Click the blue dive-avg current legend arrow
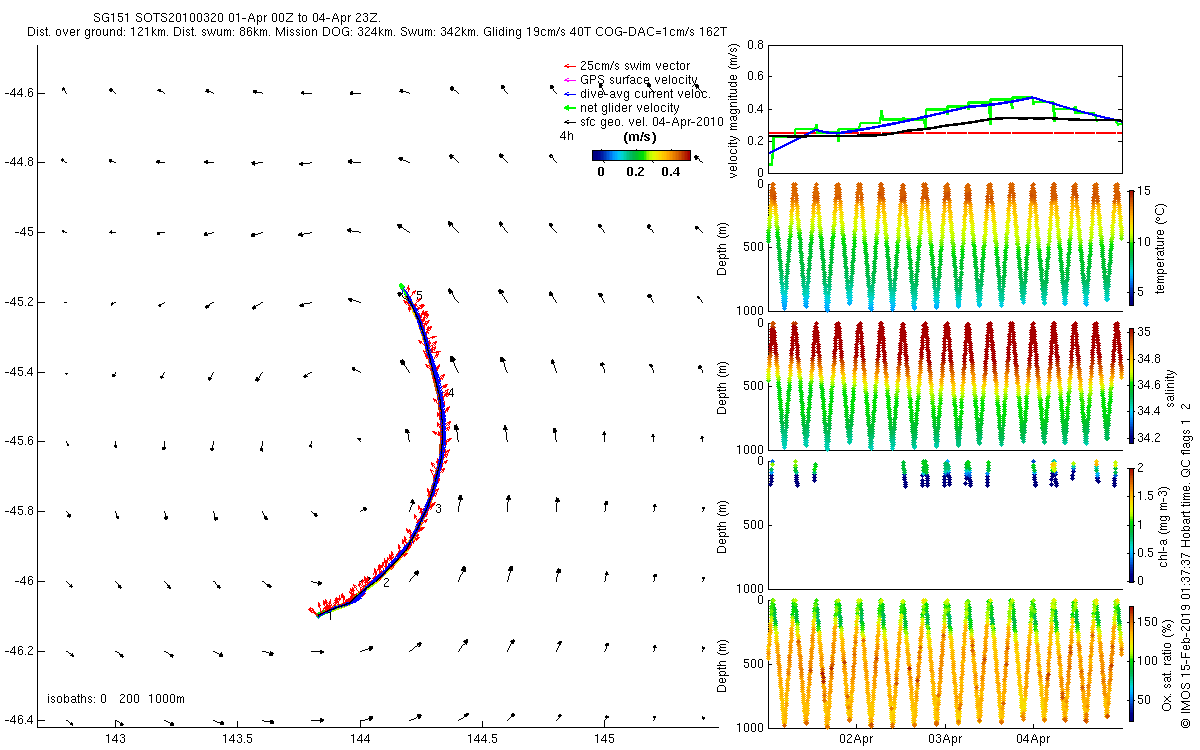 pos(569,94)
